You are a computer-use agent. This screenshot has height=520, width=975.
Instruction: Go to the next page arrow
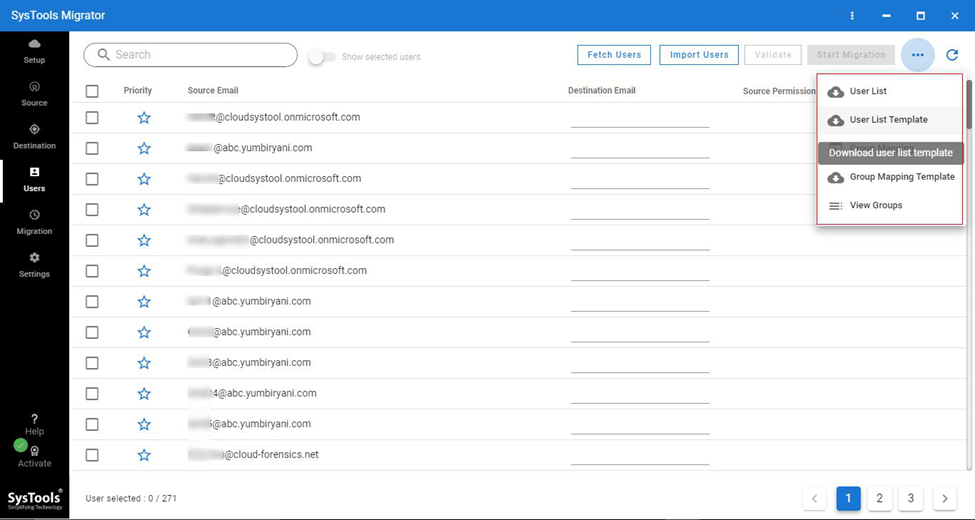tap(945, 498)
